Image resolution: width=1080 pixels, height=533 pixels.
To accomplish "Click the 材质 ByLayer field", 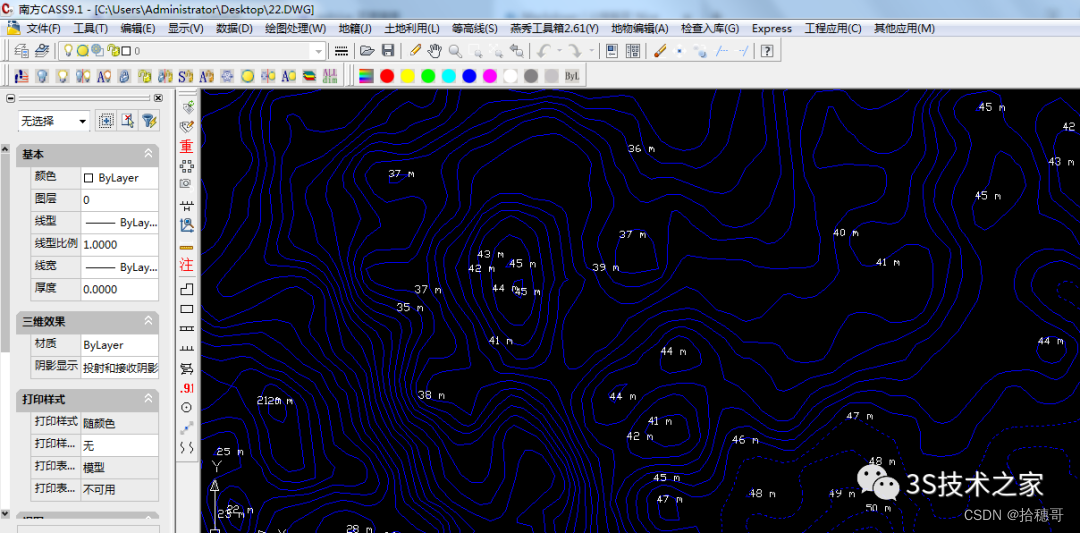I will coord(120,344).
